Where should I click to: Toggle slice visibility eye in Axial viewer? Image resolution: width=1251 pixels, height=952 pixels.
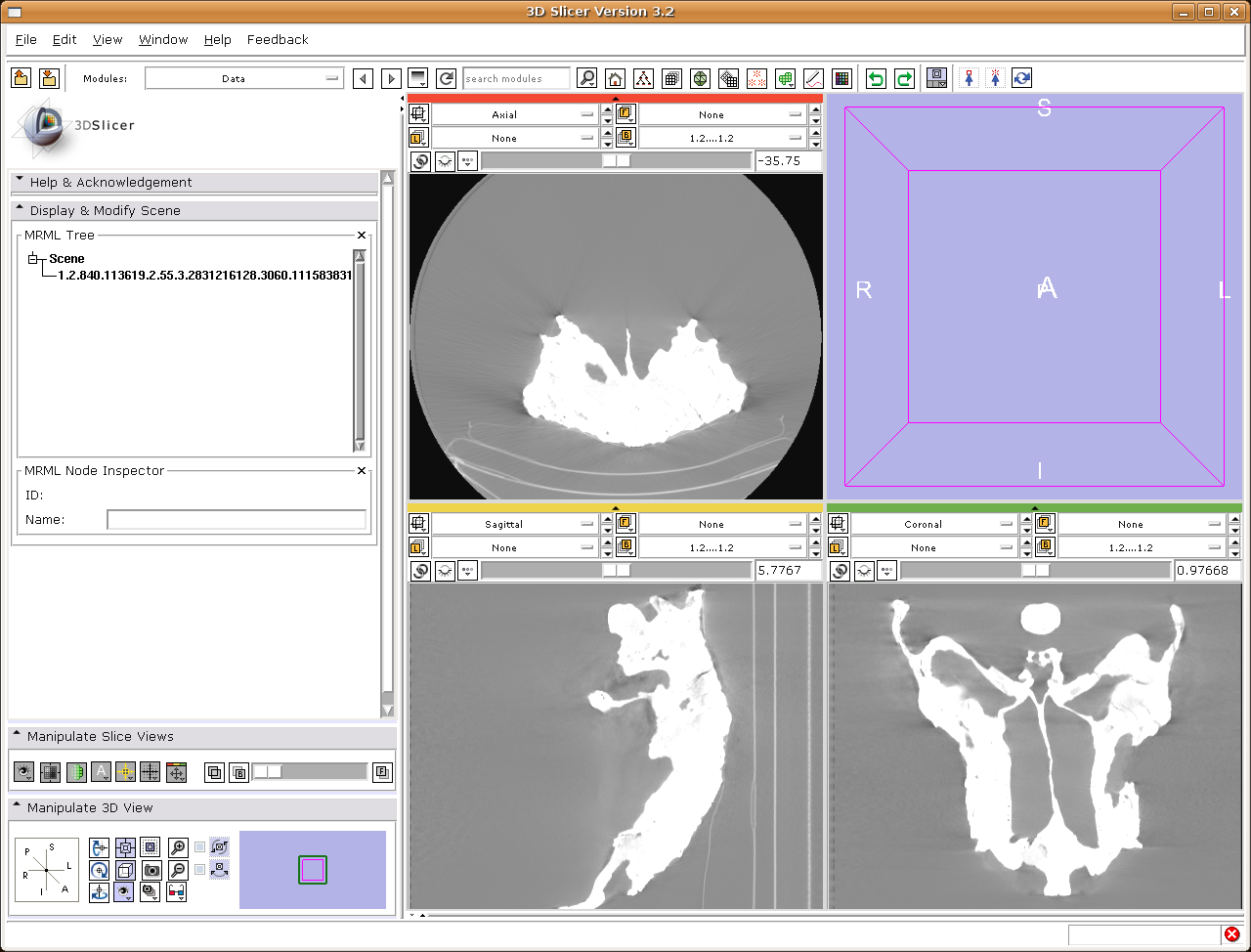coord(445,161)
